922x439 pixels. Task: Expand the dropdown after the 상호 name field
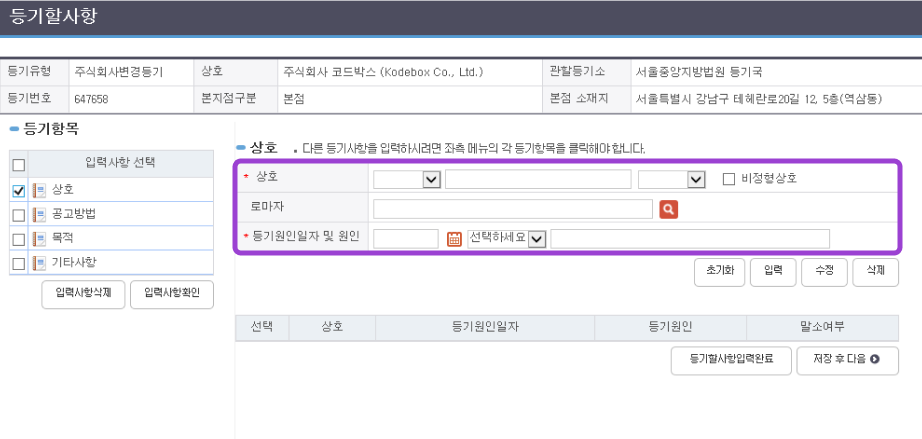pyautogui.click(x=672, y=179)
